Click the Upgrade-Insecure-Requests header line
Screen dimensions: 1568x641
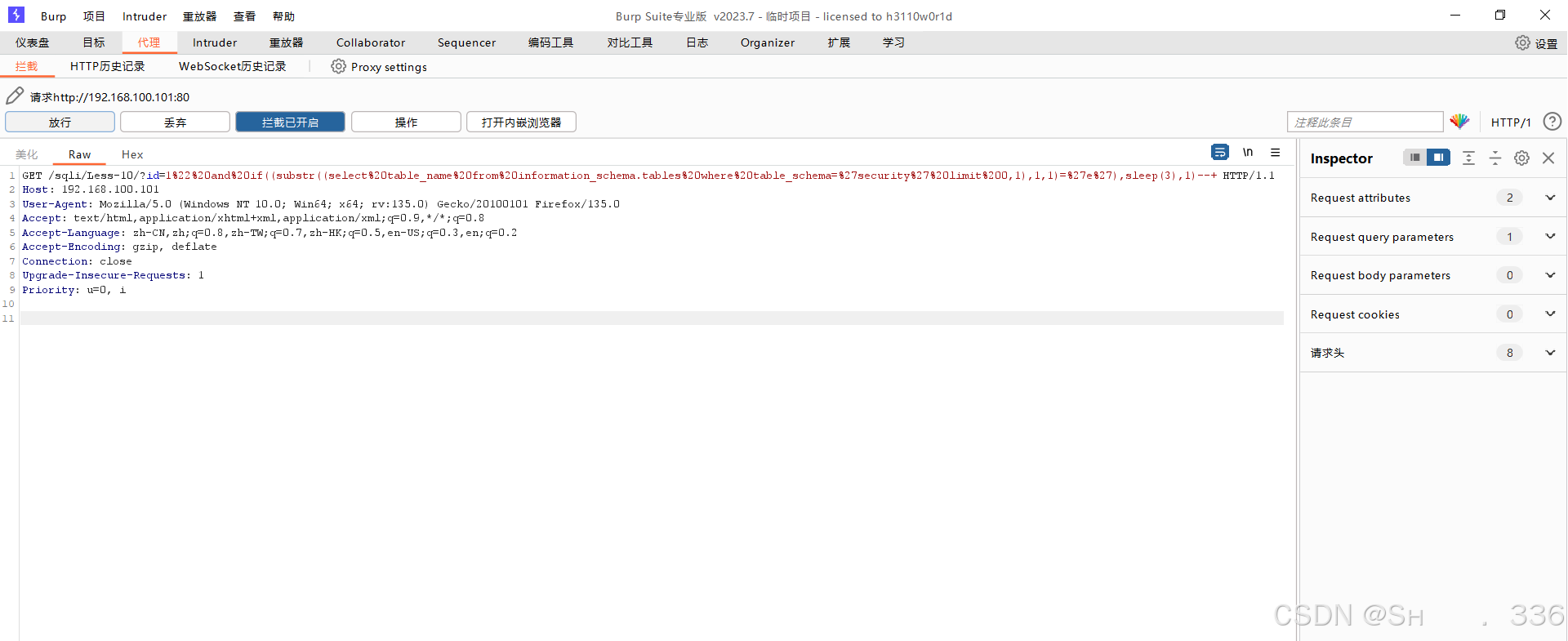tap(113, 275)
